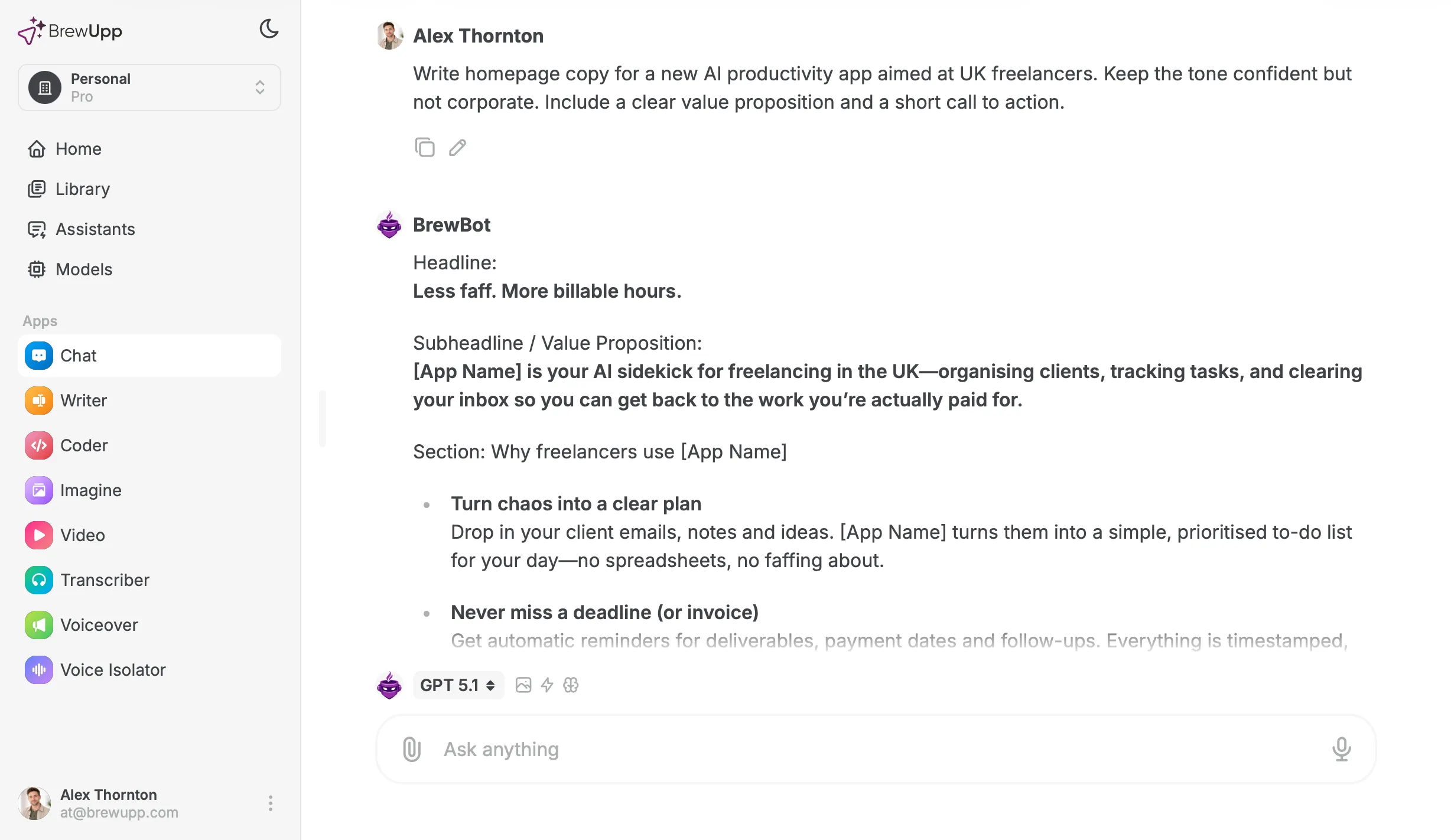Screen dimensions: 1451x840
Task: Open the Coder app
Action: tap(84, 445)
